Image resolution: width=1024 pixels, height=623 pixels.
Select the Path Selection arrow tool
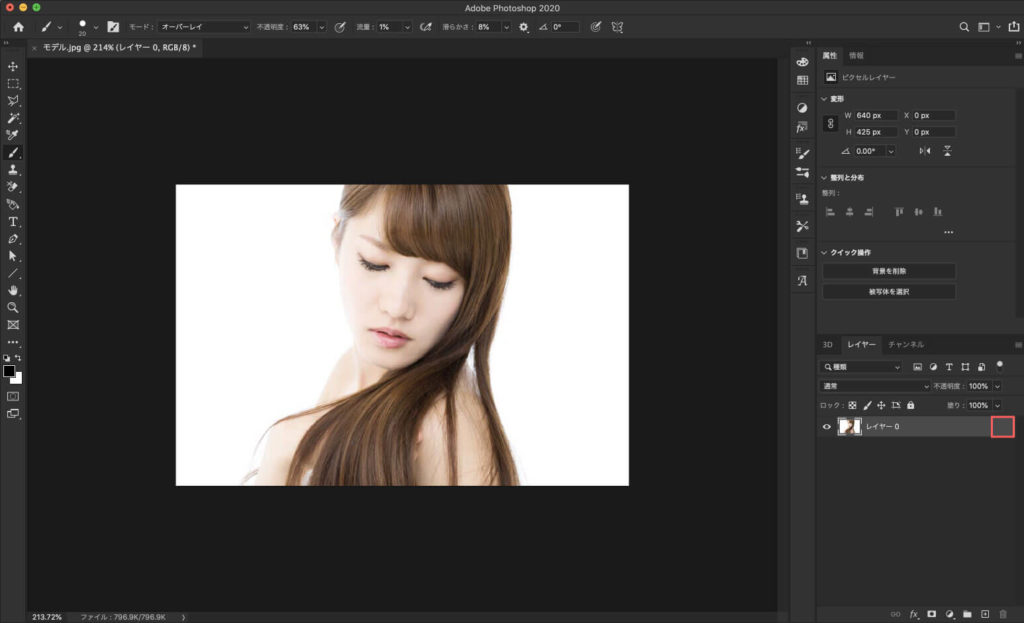point(13,256)
